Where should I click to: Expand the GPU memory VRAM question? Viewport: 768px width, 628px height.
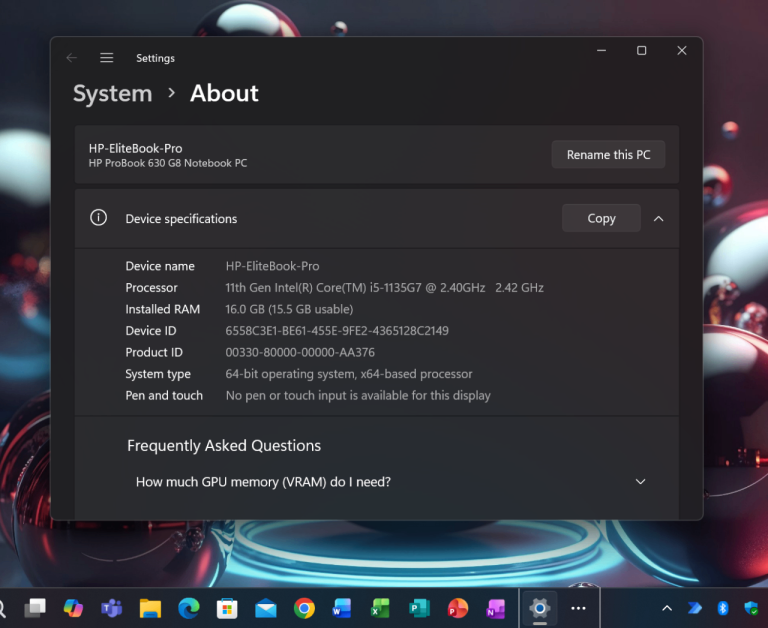pos(641,482)
